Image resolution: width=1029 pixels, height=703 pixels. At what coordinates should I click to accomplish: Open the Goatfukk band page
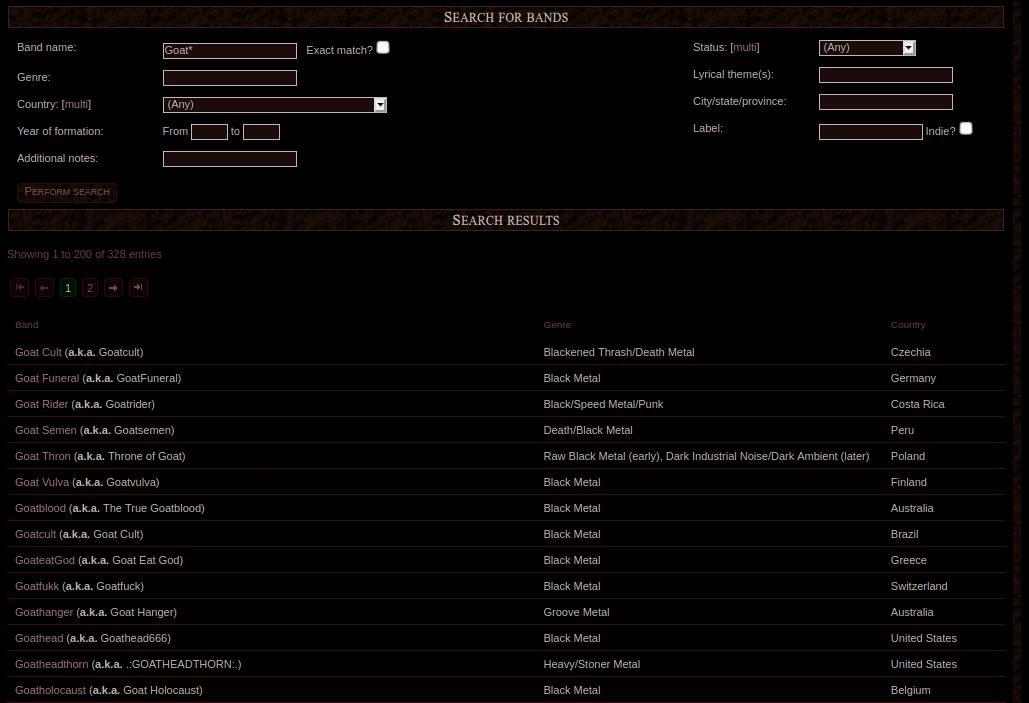[37, 586]
